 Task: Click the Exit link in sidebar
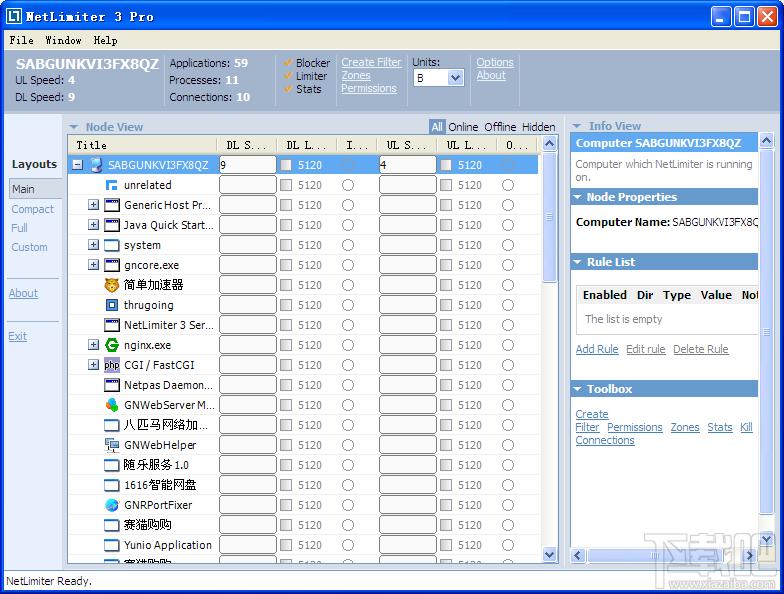[x=18, y=336]
